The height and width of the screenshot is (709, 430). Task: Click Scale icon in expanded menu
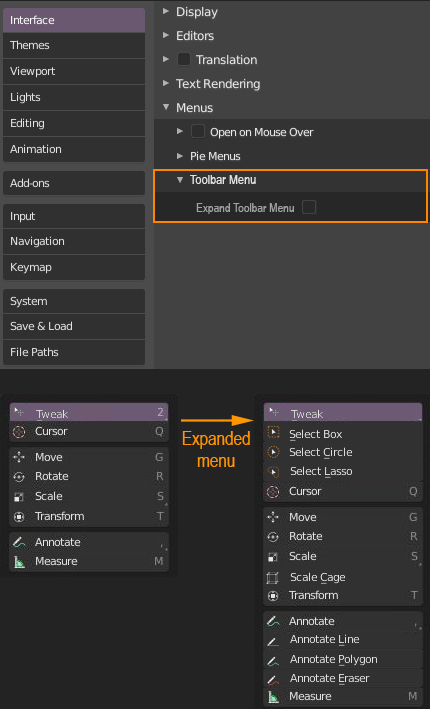point(273,557)
